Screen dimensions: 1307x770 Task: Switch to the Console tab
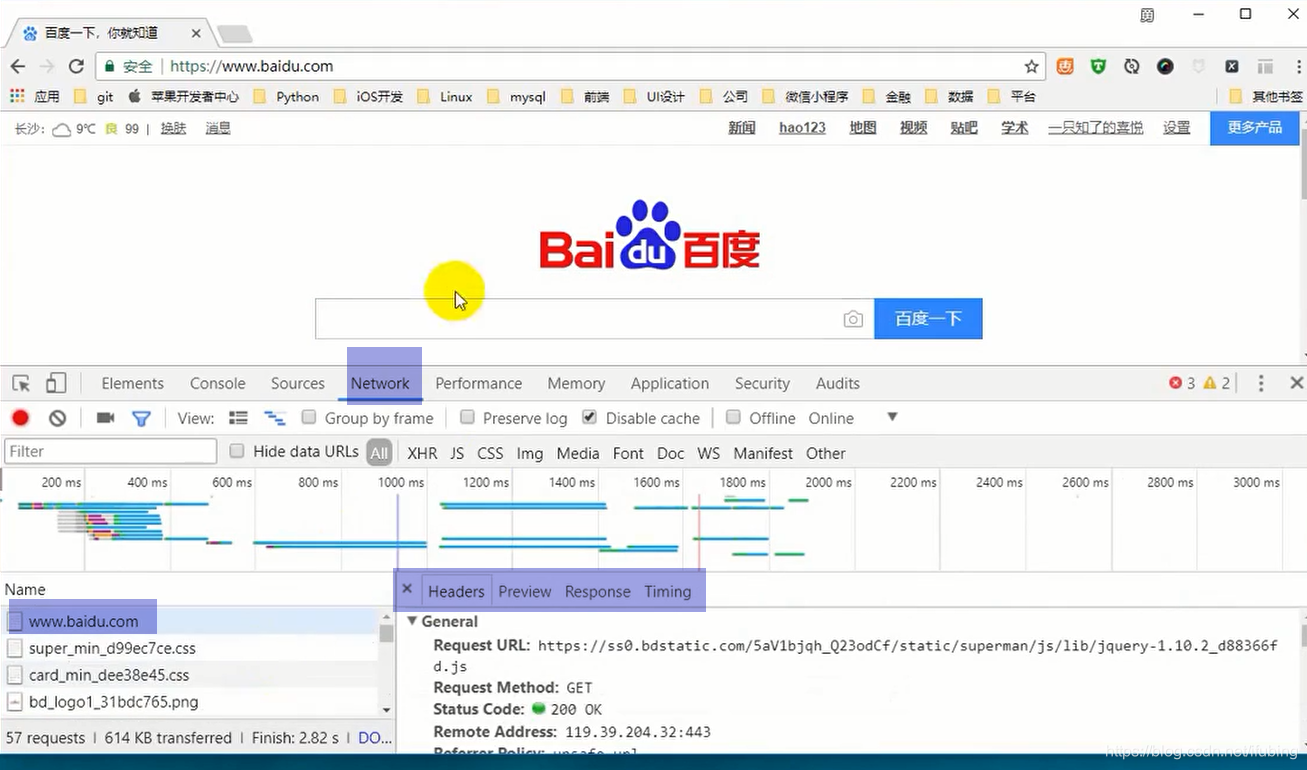pos(217,383)
